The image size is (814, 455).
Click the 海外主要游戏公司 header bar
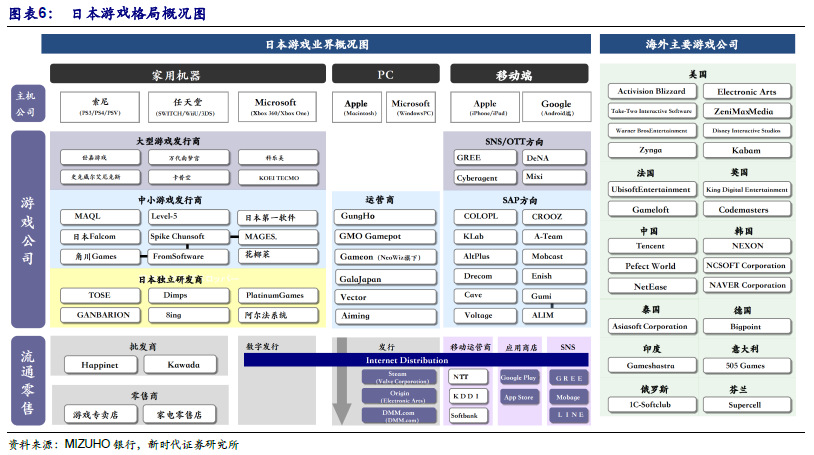point(697,44)
